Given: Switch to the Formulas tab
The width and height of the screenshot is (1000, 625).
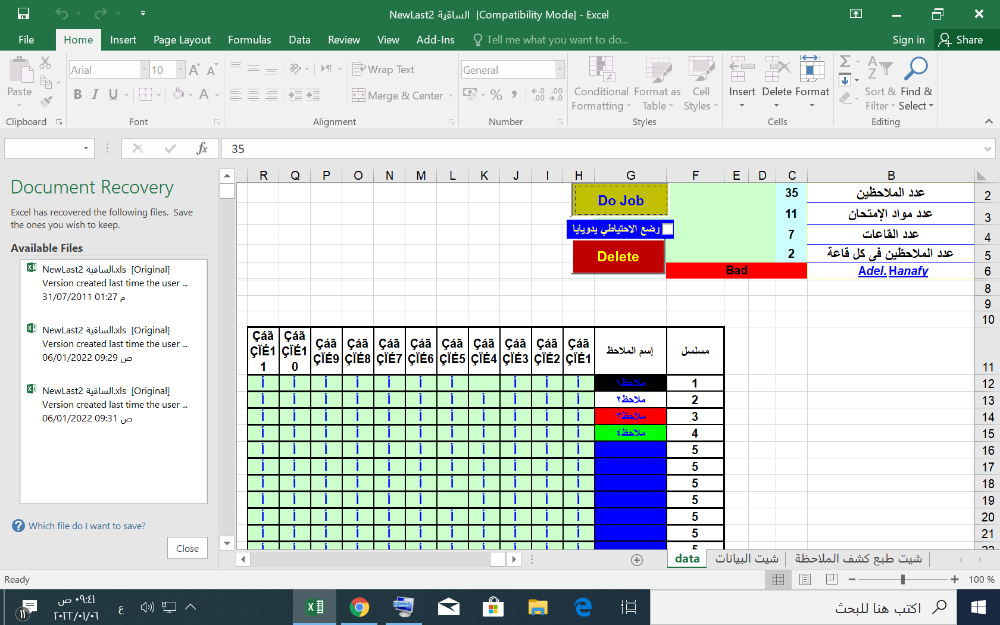Looking at the screenshot, I should [x=249, y=40].
